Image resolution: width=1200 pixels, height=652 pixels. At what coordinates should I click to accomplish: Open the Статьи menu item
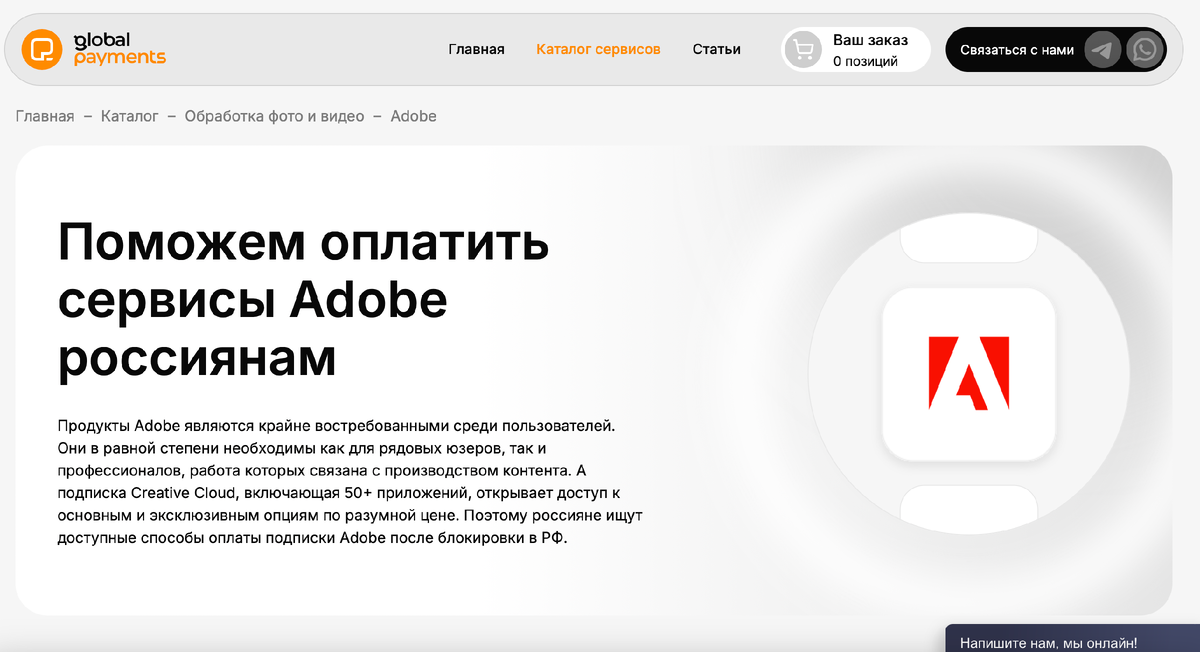click(716, 49)
